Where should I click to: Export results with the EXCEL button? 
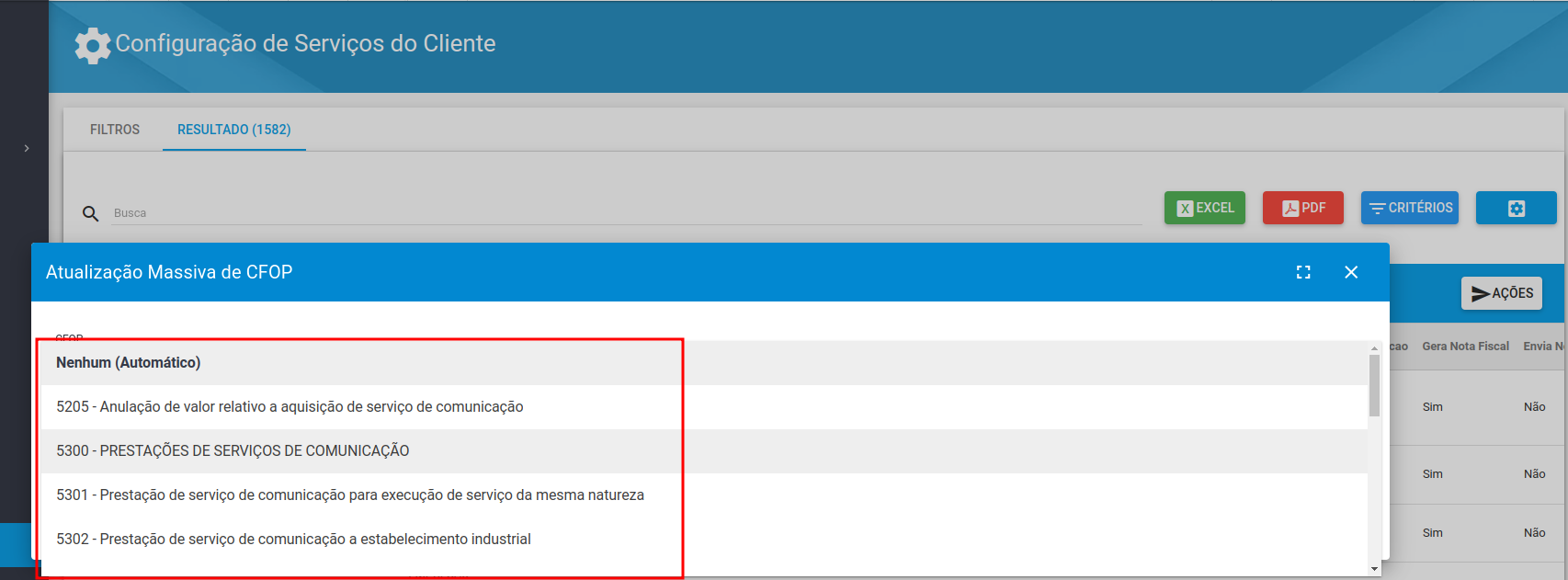(x=1205, y=208)
